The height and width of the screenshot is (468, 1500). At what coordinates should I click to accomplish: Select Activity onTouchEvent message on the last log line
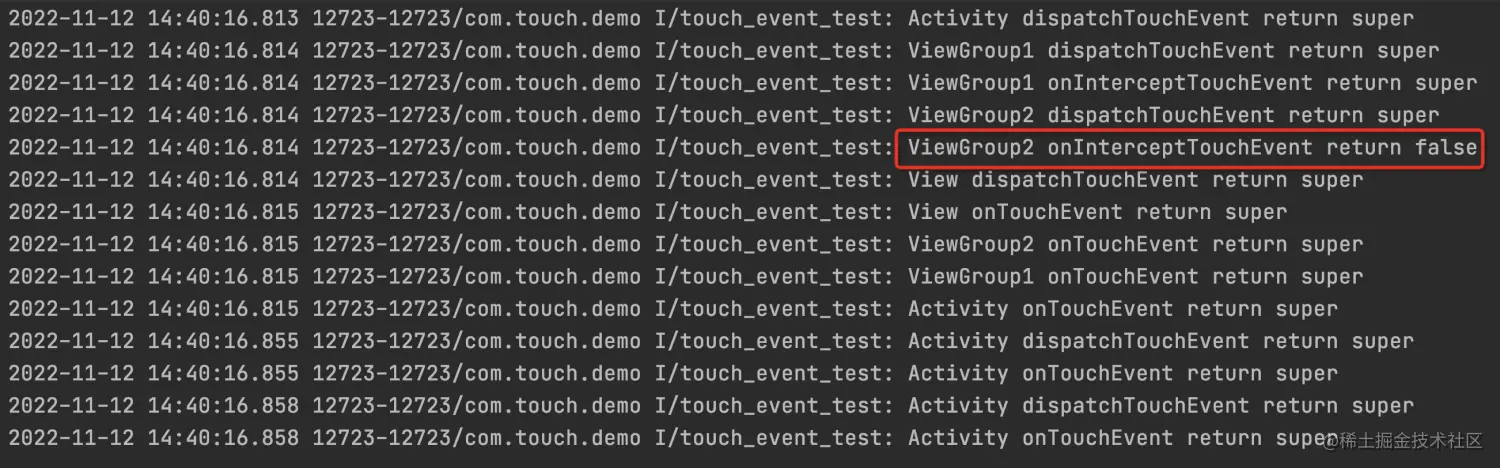tap(1122, 438)
